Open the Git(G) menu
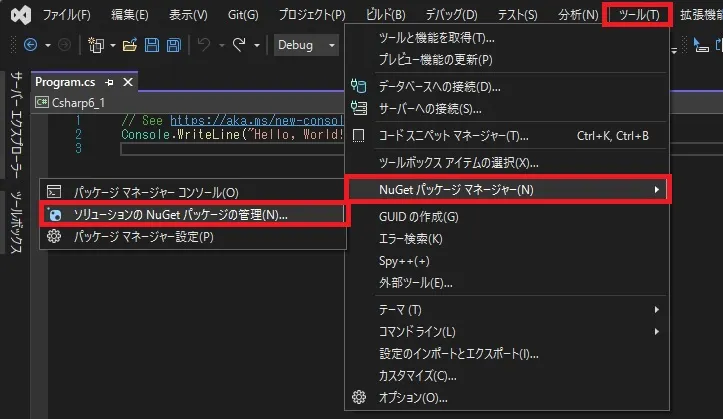The height and width of the screenshot is (419, 723). click(x=243, y=15)
